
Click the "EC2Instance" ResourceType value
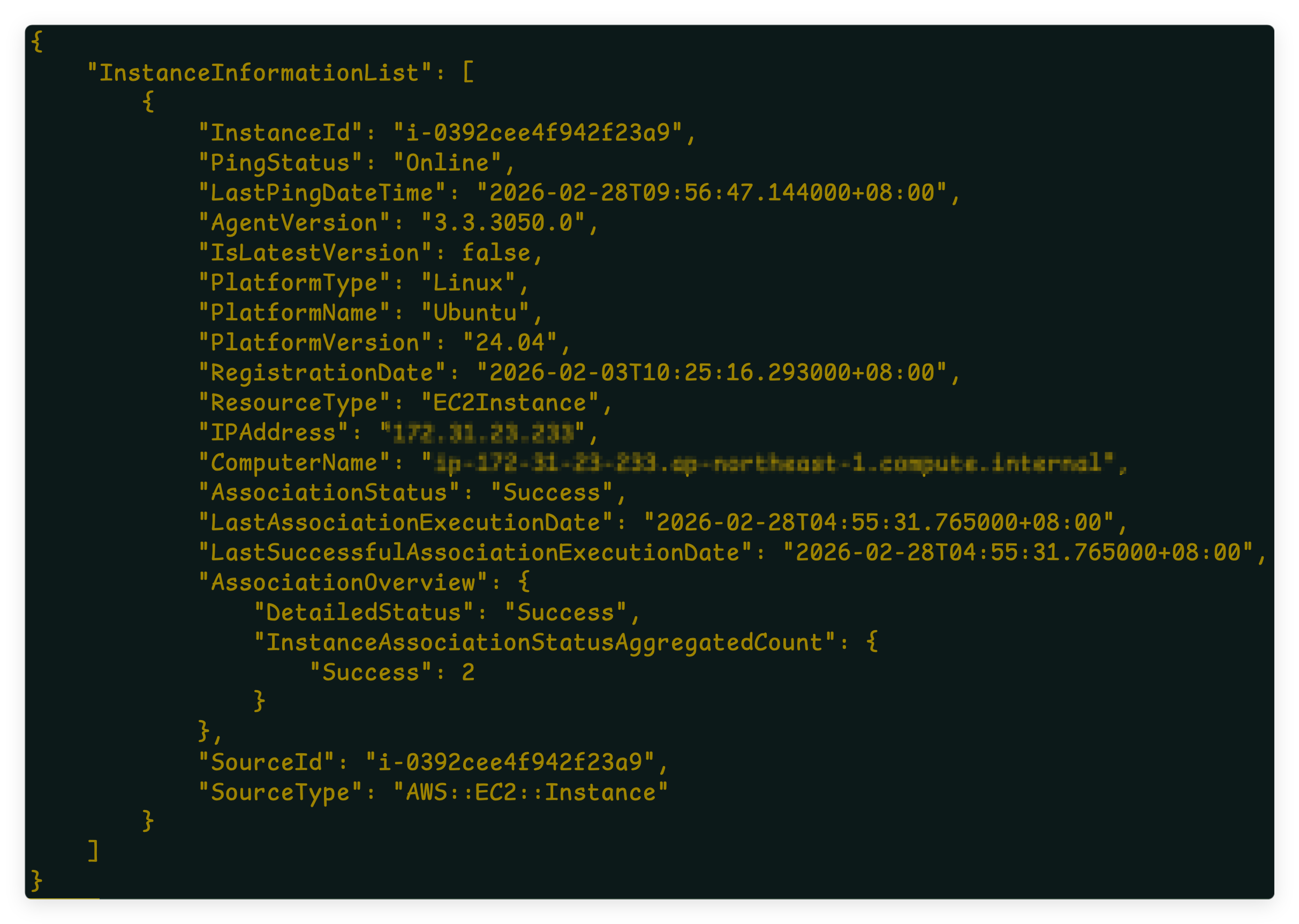click(509, 403)
